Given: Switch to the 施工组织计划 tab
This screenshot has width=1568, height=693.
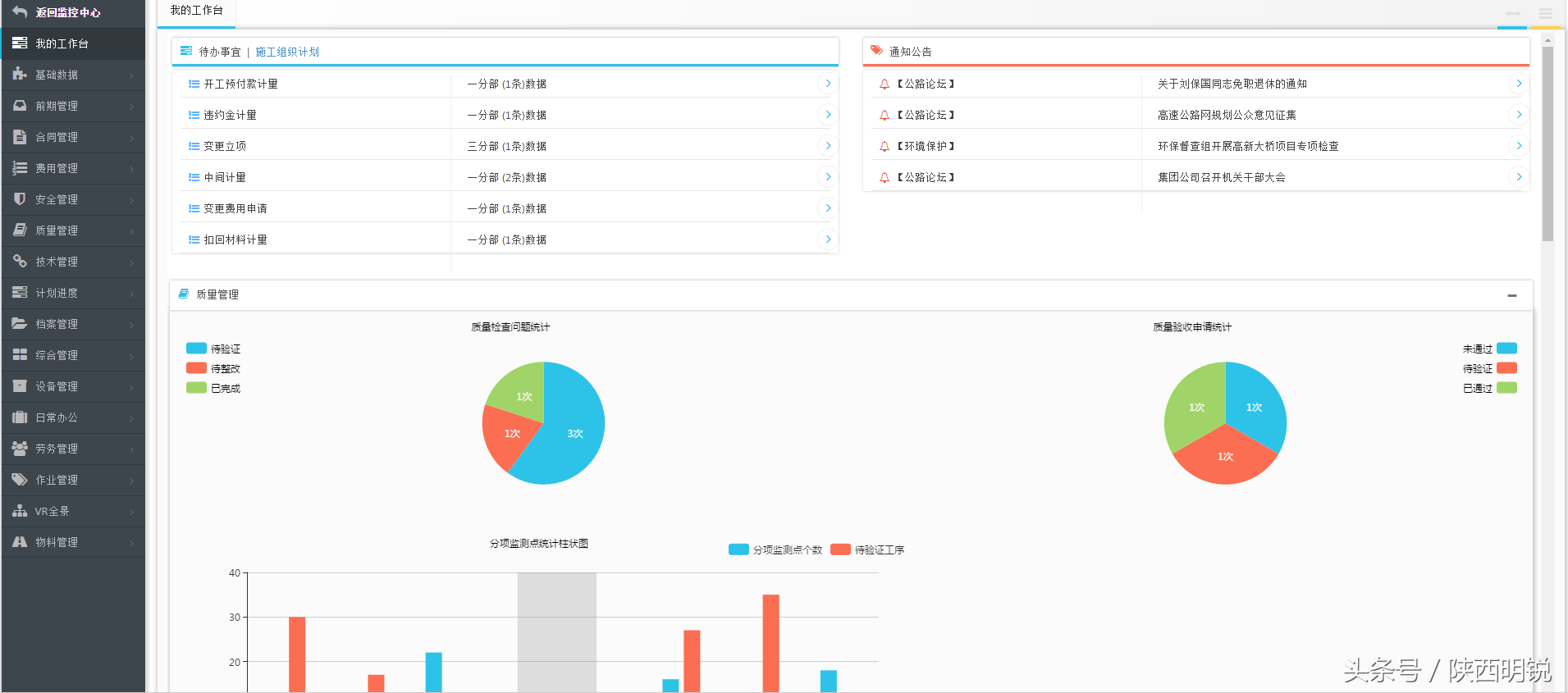Looking at the screenshot, I should pyautogui.click(x=287, y=52).
